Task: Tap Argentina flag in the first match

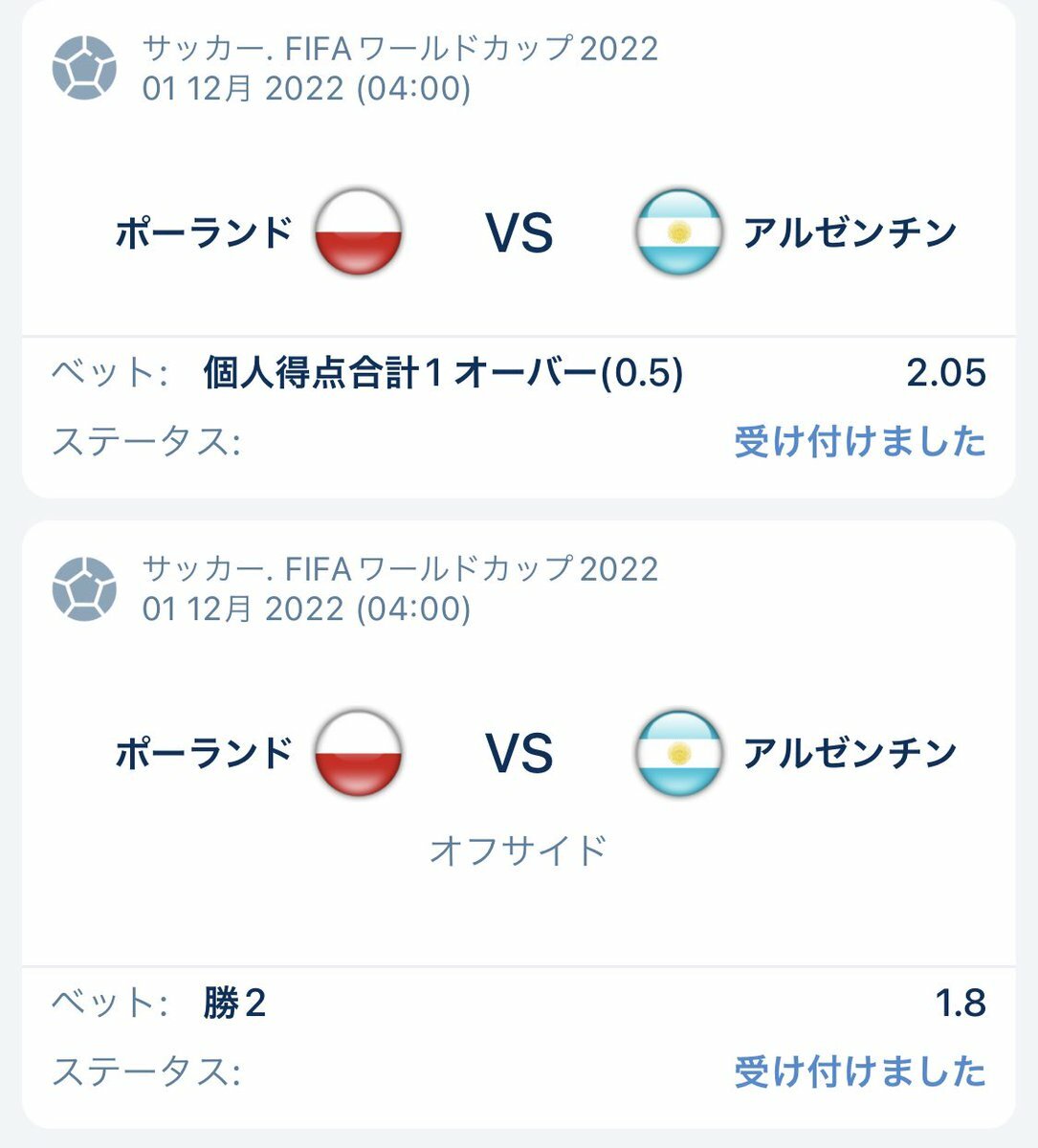Action: (678, 232)
